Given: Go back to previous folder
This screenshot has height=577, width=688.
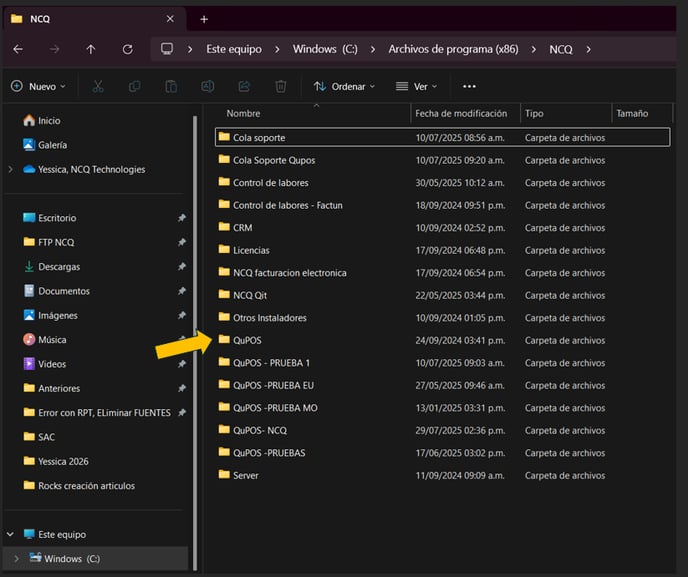Looking at the screenshot, I should point(18,49).
